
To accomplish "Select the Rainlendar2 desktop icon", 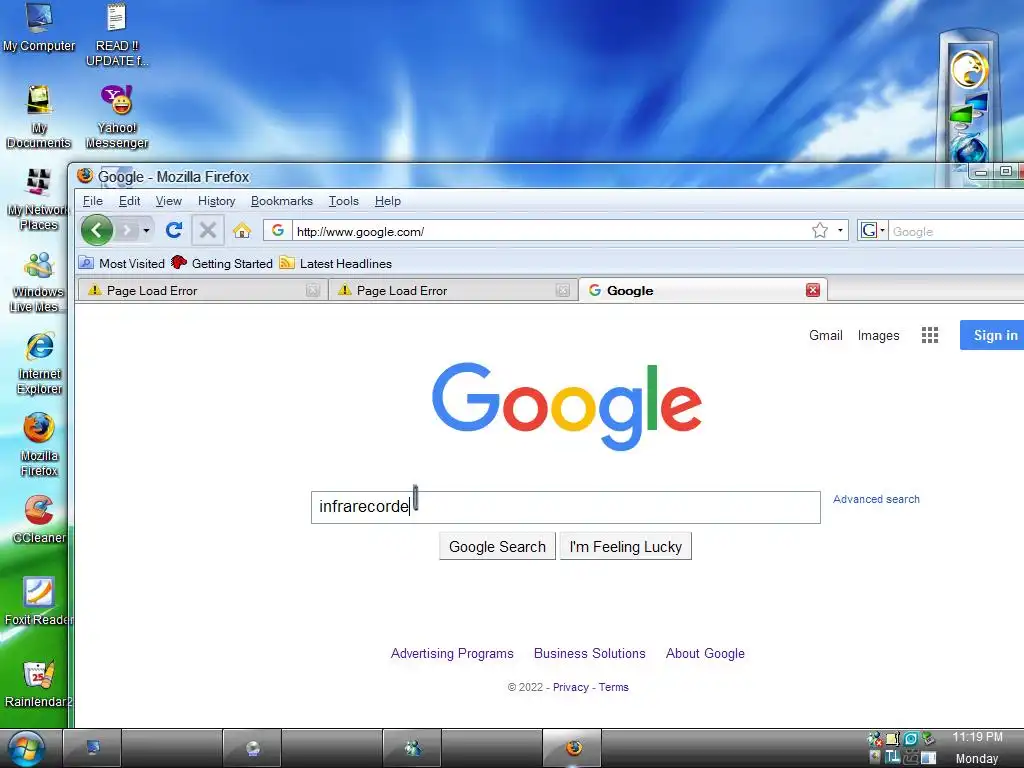I will (x=39, y=684).
